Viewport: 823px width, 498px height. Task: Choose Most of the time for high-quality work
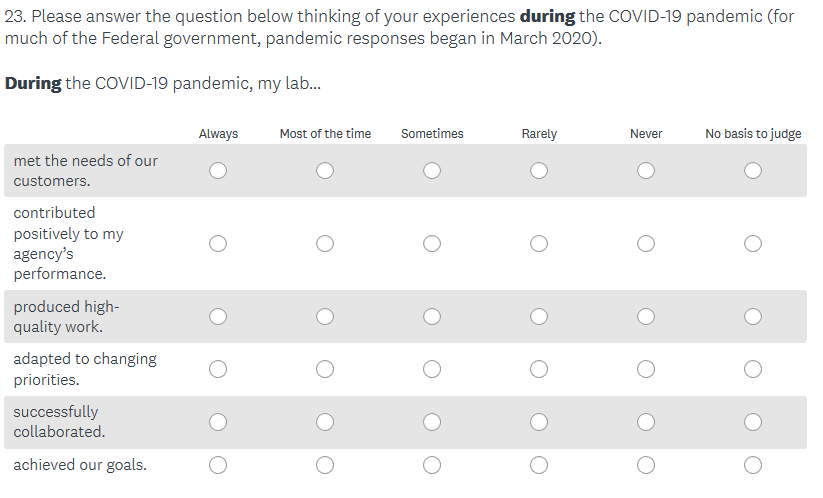[x=325, y=317]
